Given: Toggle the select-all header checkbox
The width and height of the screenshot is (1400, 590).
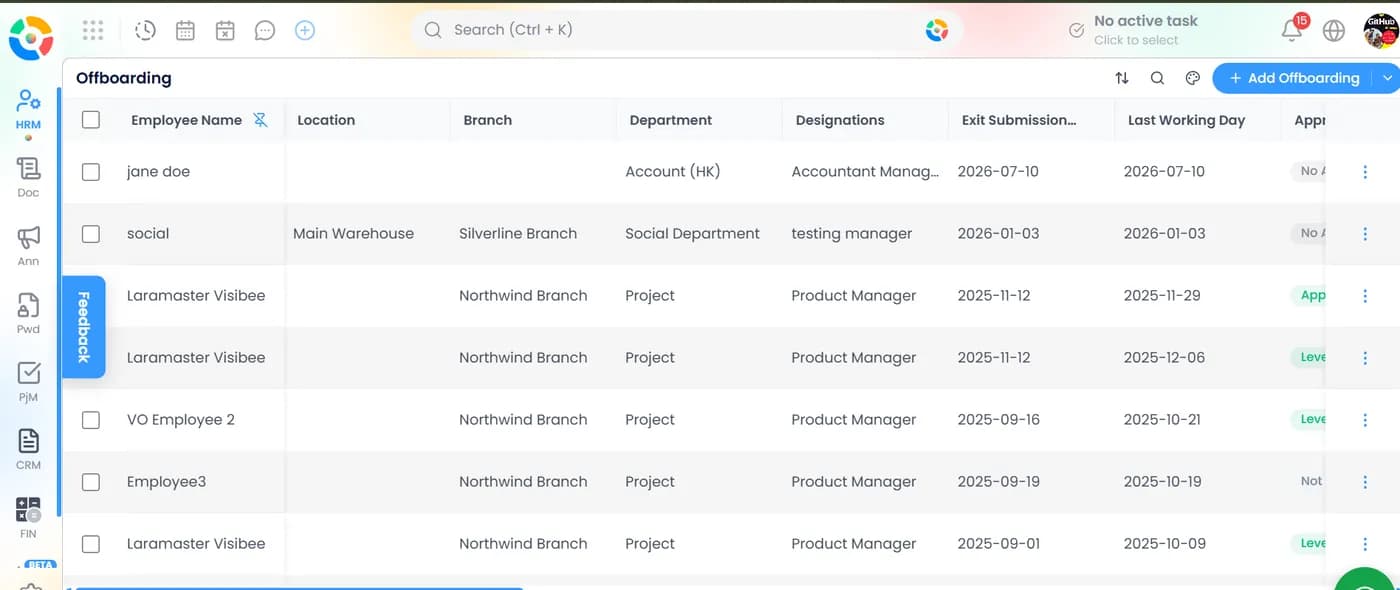Looking at the screenshot, I should click(x=91, y=120).
